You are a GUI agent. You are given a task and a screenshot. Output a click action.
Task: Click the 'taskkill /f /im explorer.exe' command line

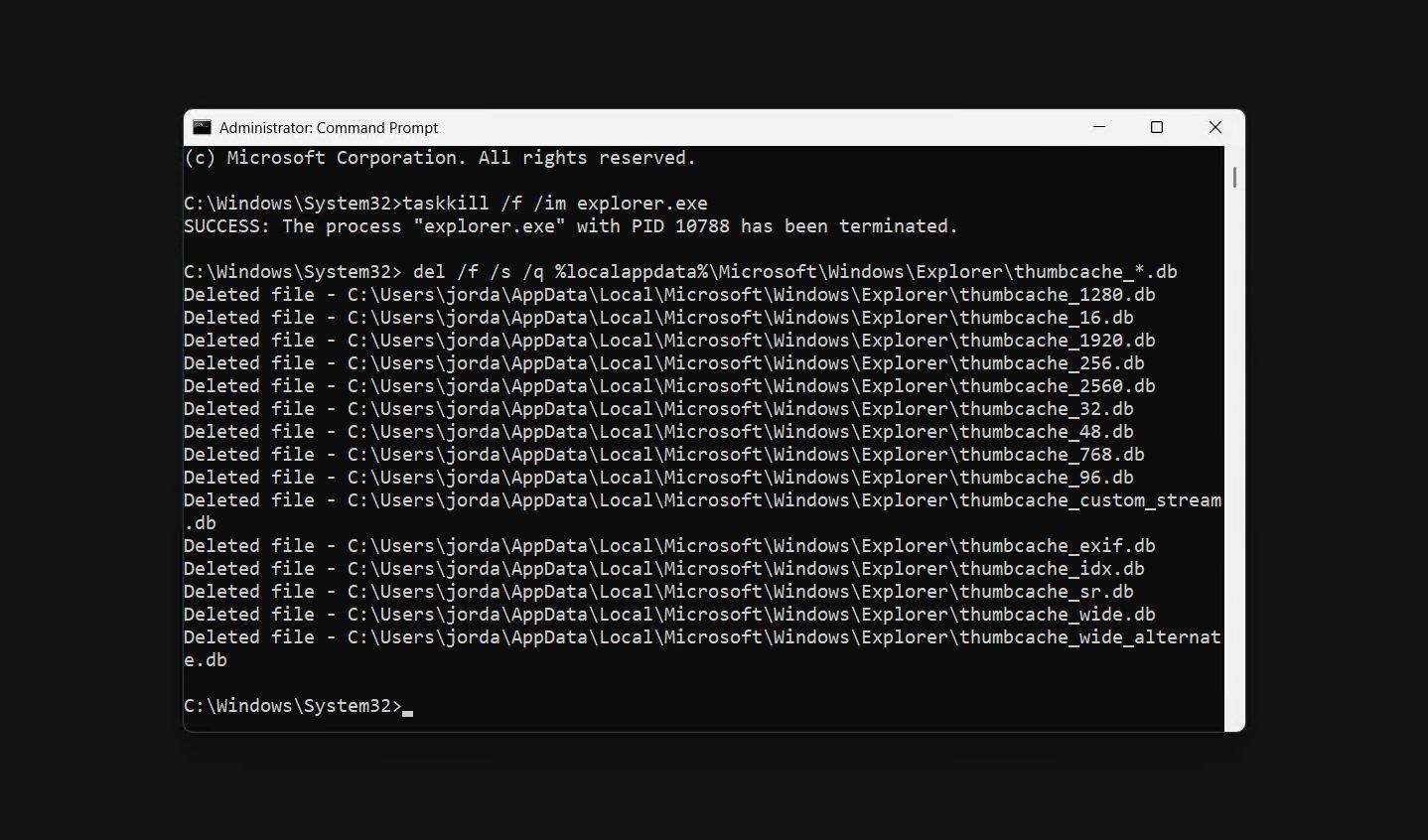pos(446,204)
